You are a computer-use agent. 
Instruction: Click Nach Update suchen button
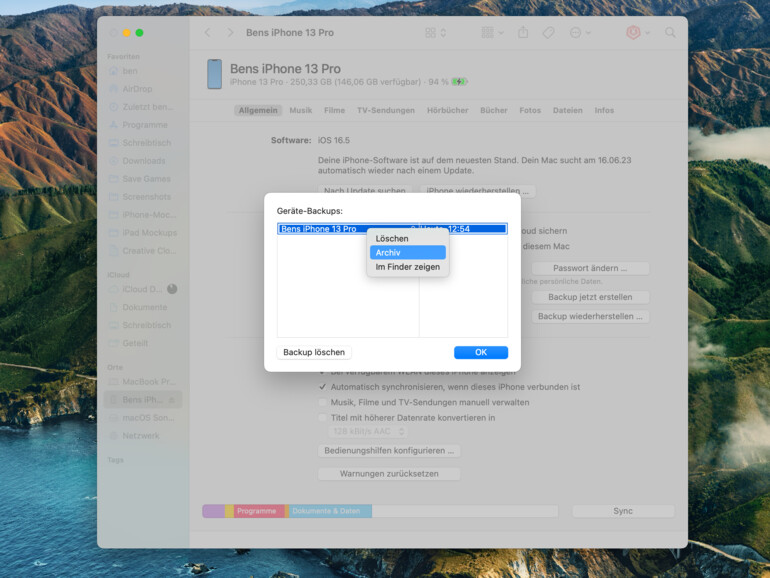coord(364,190)
